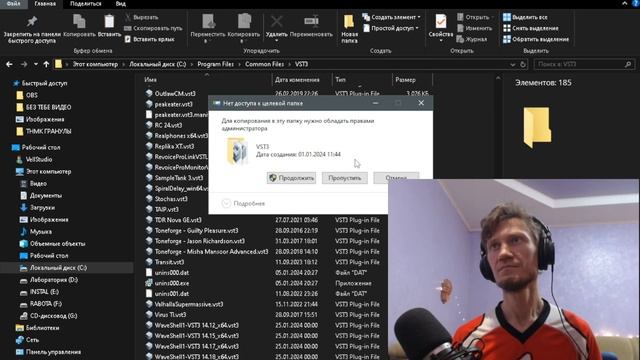The height and width of the screenshot is (360, 640).
Task: Select Лаборатория (D:) drive
Action: pos(53,280)
